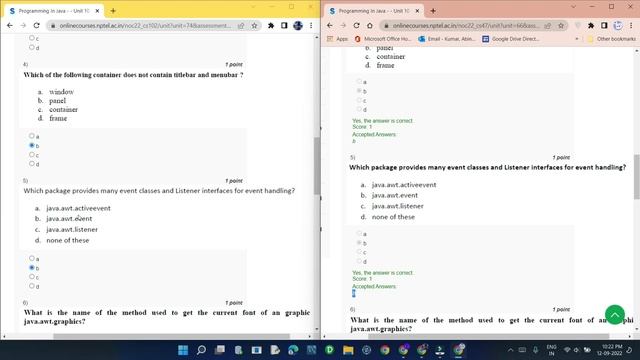Screen dimensions: 640x360
Task: Open the Other bookmarks folder
Action: pyautogui.click(x=611, y=39)
